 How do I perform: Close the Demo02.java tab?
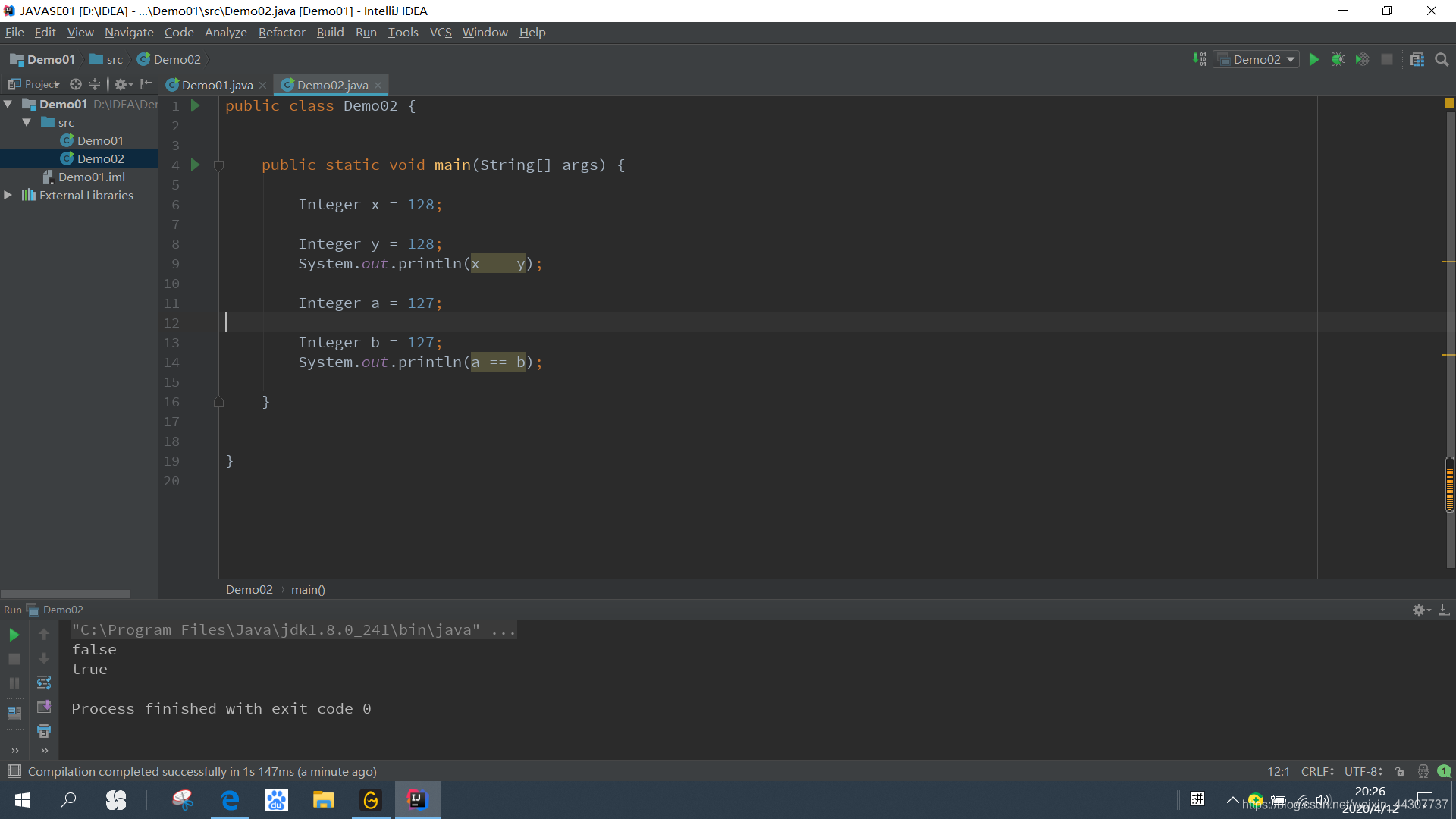378,85
